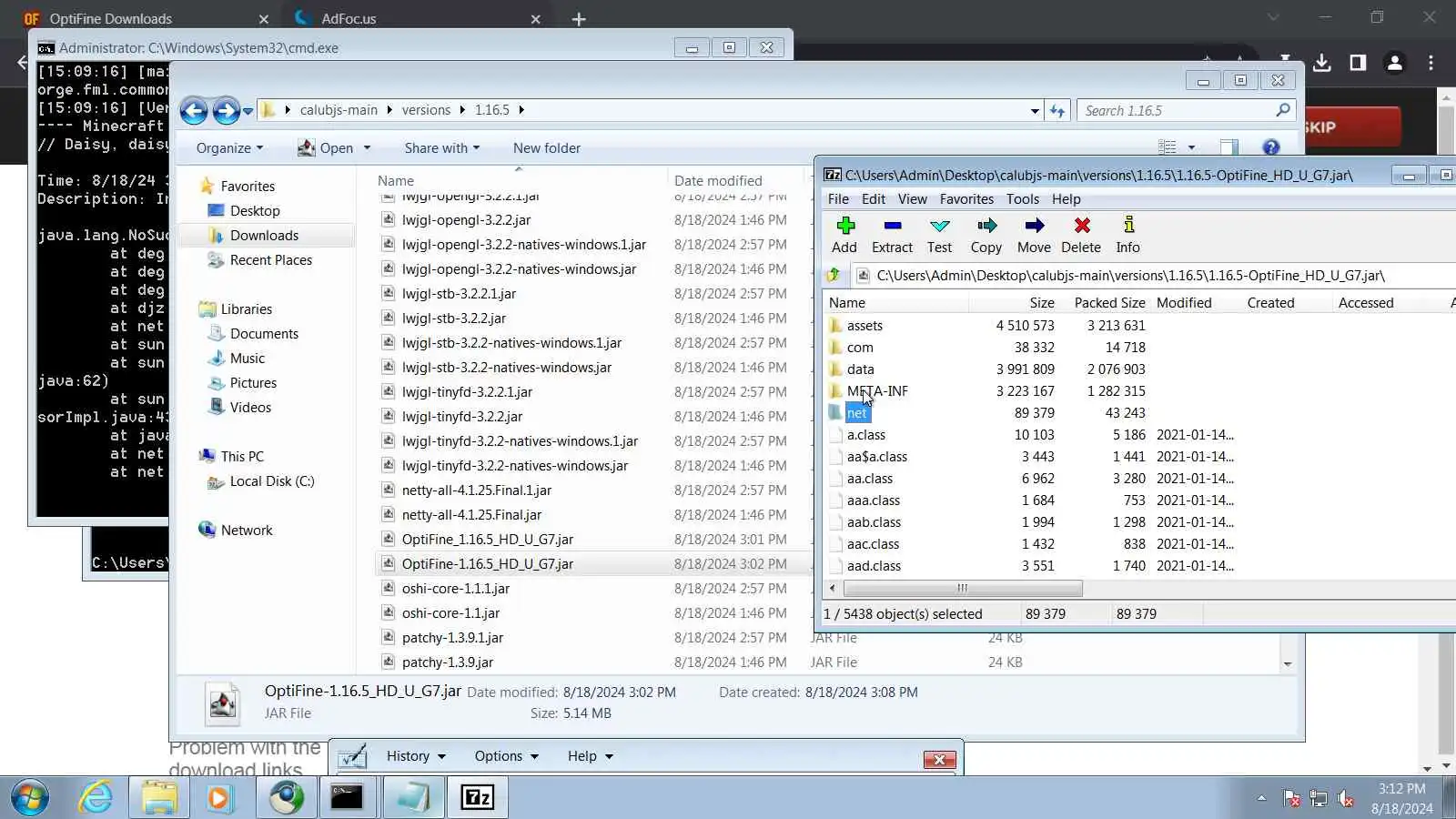This screenshot has width=1456, height=819.
Task: Click the red Delete icon in 7-Zip
Action: (1081, 235)
